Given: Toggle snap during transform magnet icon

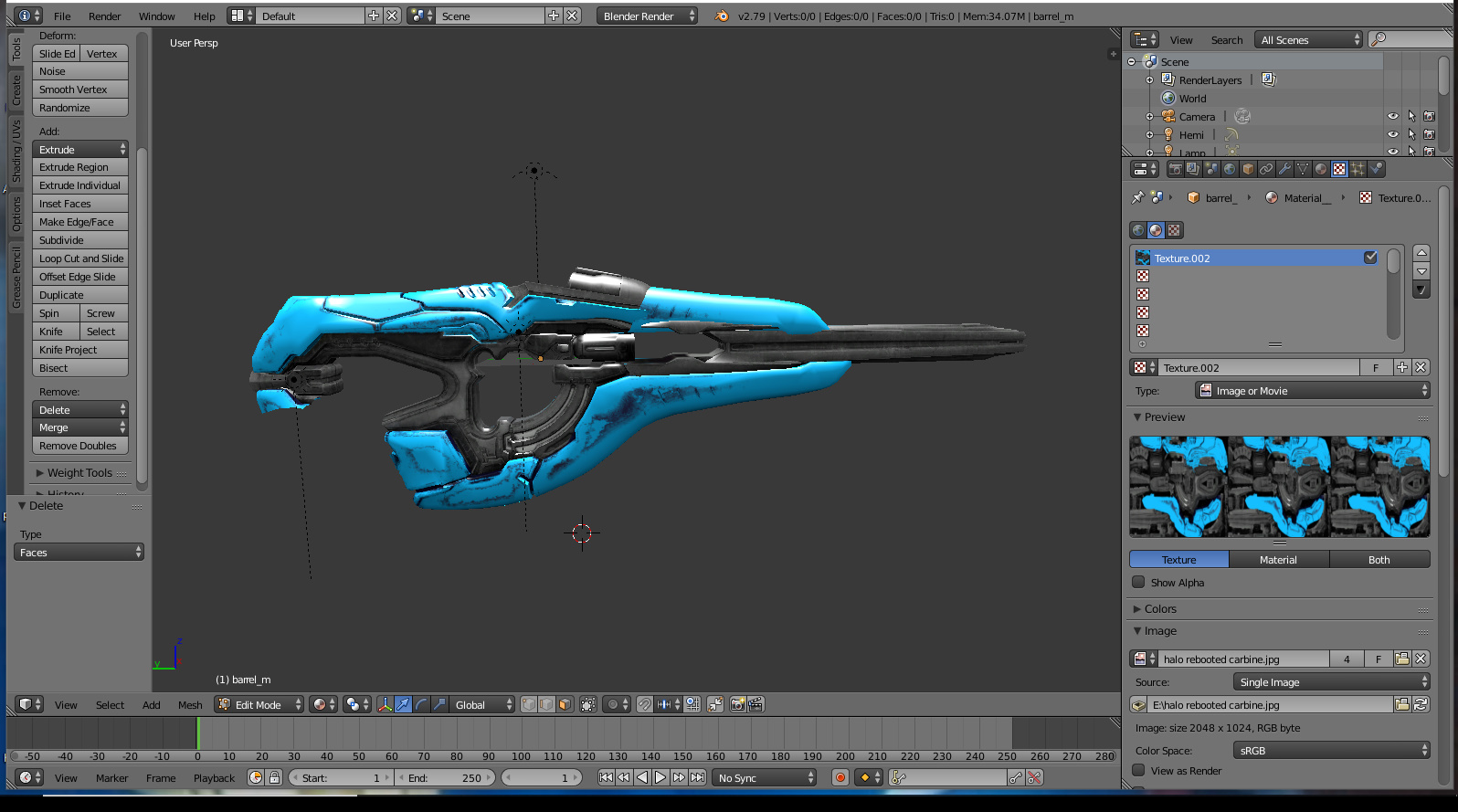Looking at the screenshot, I should tap(645, 704).
